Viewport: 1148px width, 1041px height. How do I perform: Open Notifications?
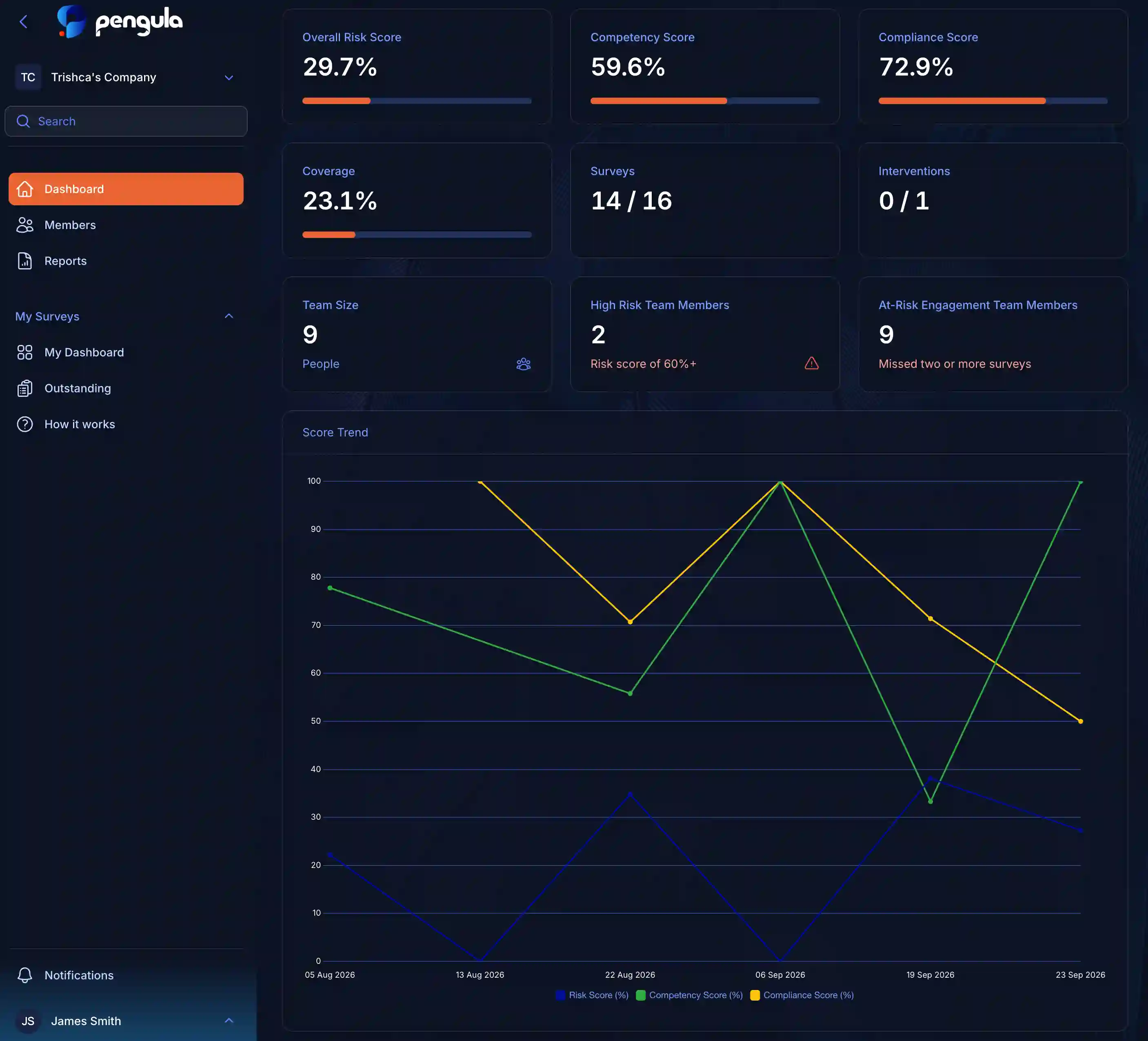(x=126, y=975)
